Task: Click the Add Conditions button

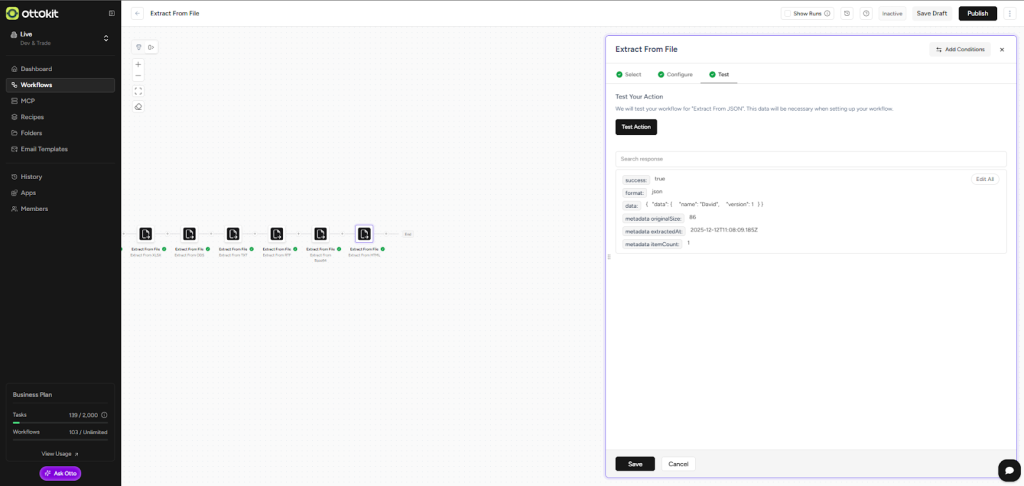Action: point(960,49)
